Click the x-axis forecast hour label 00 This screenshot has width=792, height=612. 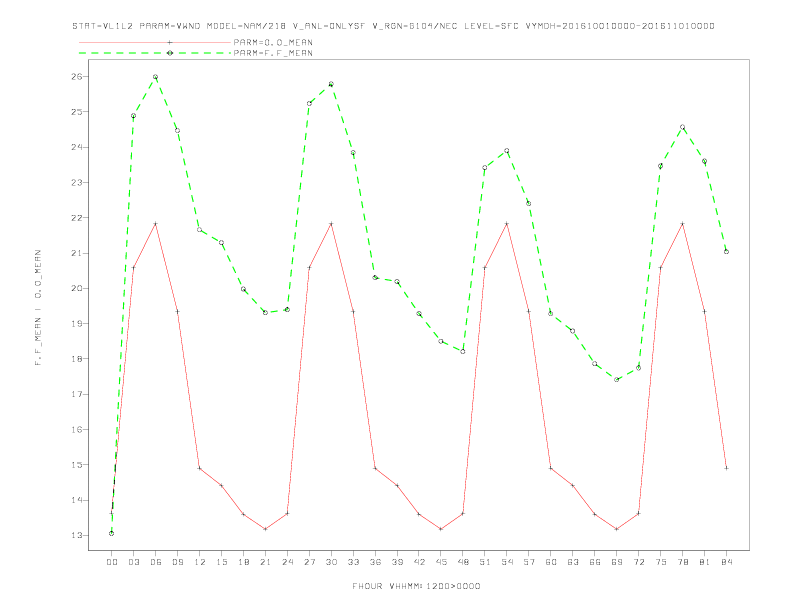coord(112,562)
